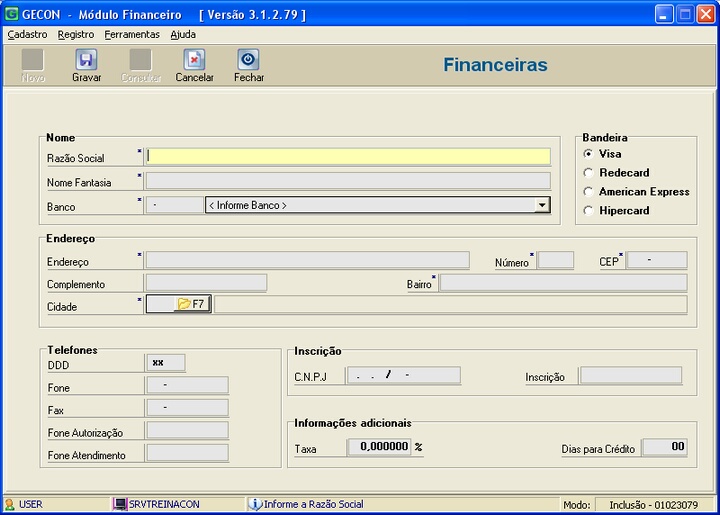This screenshot has width=720, height=515.
Task: Click the SRVTREINACON computer icon
Action: (120, 504)
